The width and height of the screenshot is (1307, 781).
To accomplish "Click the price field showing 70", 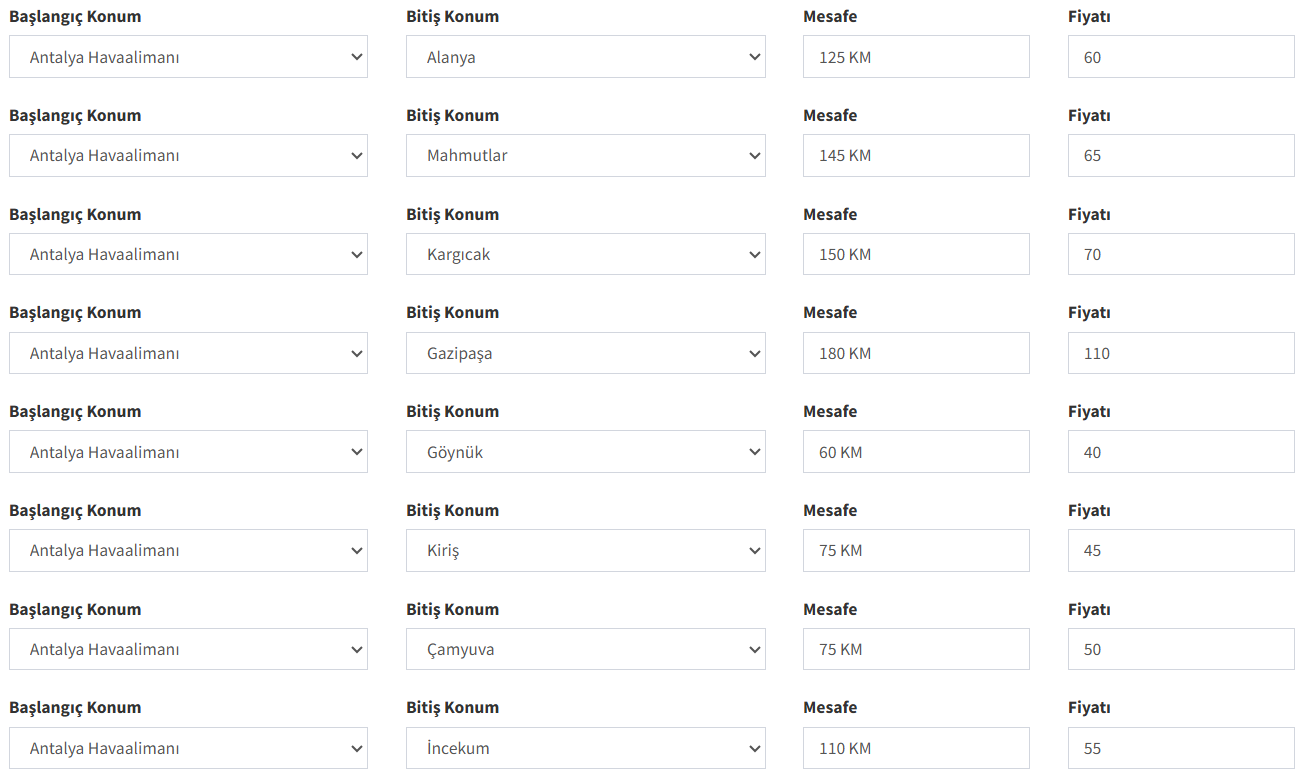I will pyautogui.click(x=1180, y=254).
